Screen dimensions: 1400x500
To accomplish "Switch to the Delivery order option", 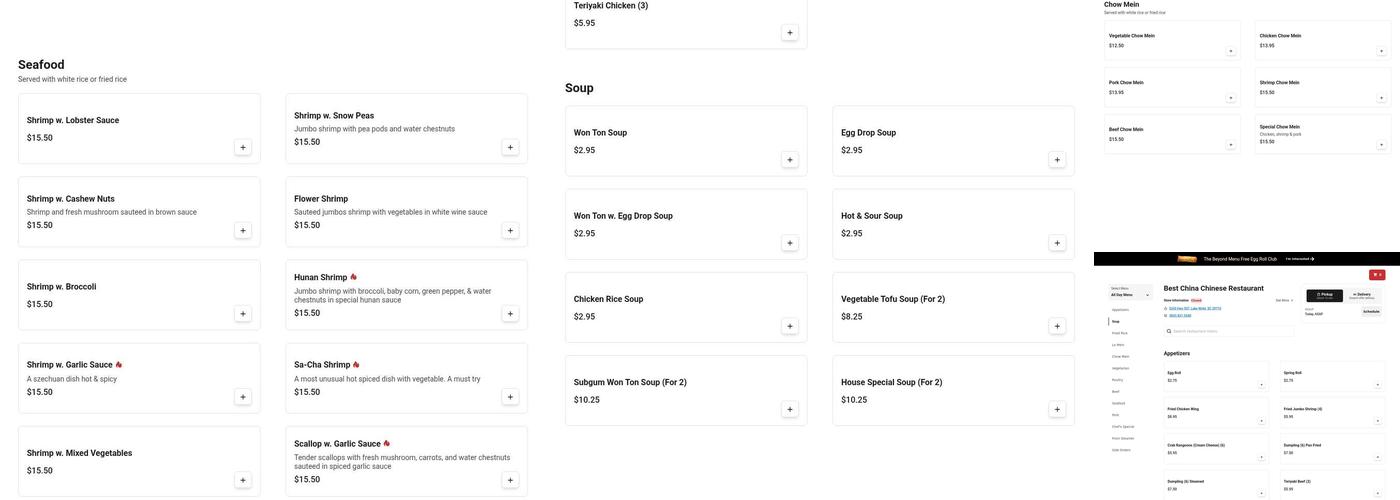I will (1362, 295).
